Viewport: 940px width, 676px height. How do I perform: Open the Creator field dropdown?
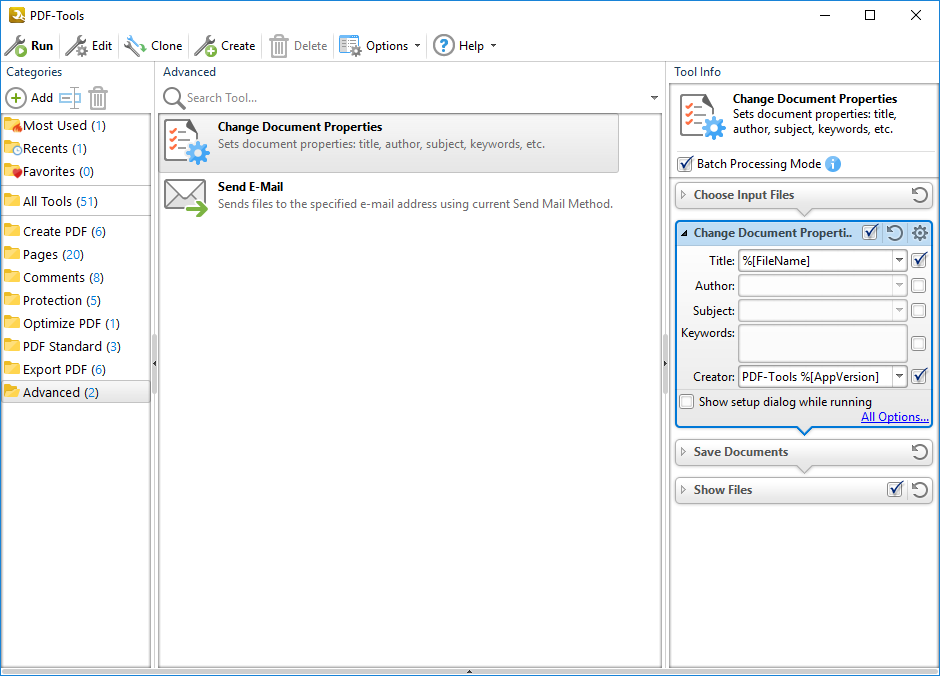(x=899, y=377)
